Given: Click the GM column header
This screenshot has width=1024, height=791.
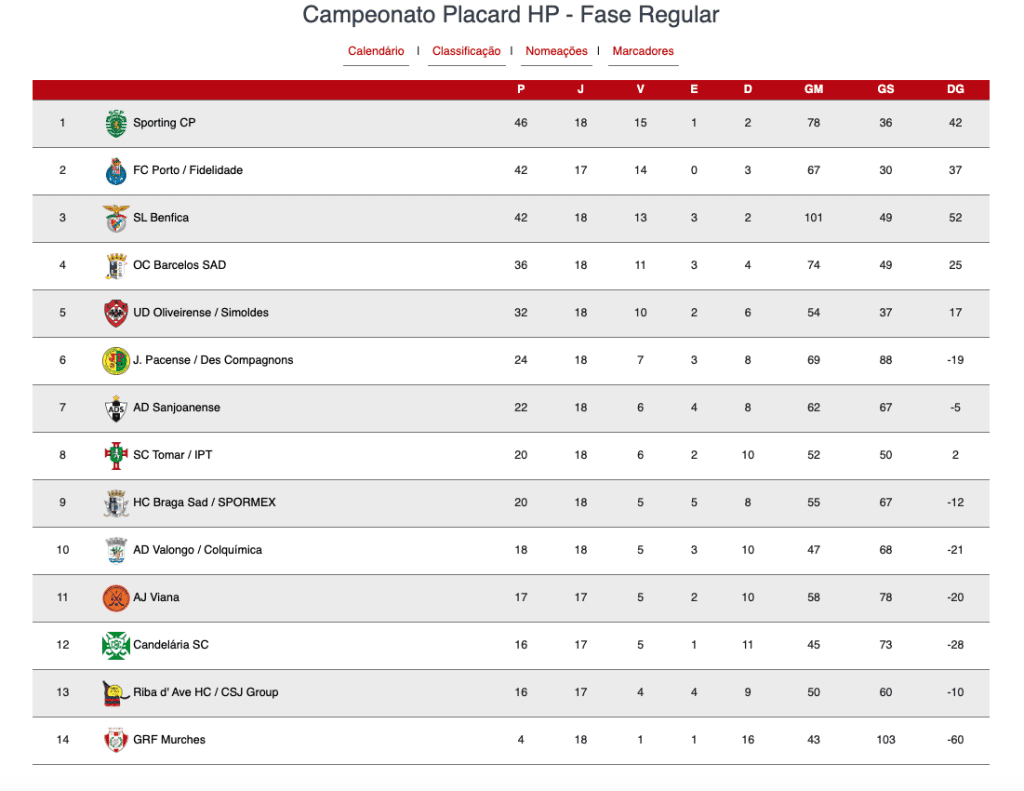Looking at the screenshot, I should (814, 89).
